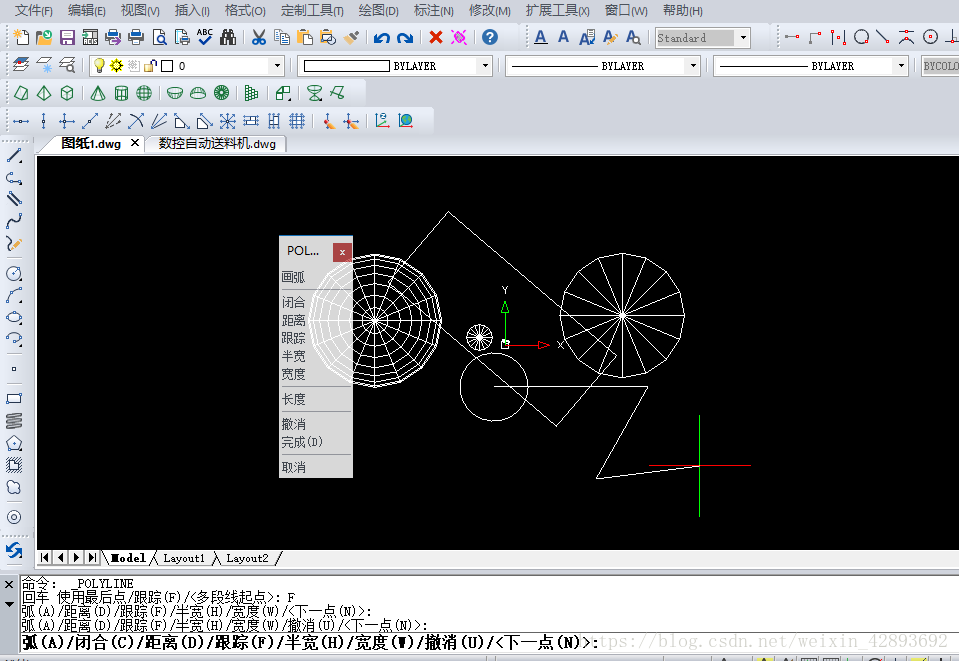Open the 绘图(D) menu
The width and height of the screenshot is (959, 661).
pos(378,11)
